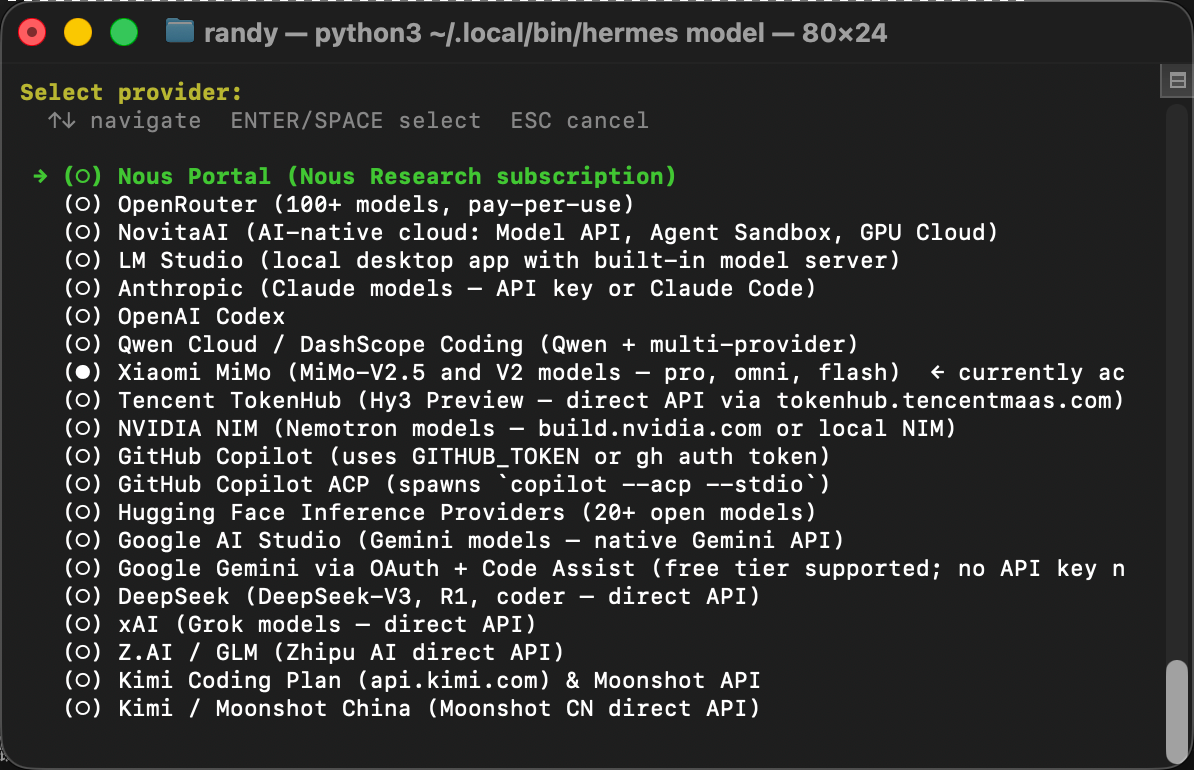Select Google AI Studio provider line
Viewport: 1194px width, 770px height.
coord(455,541)
